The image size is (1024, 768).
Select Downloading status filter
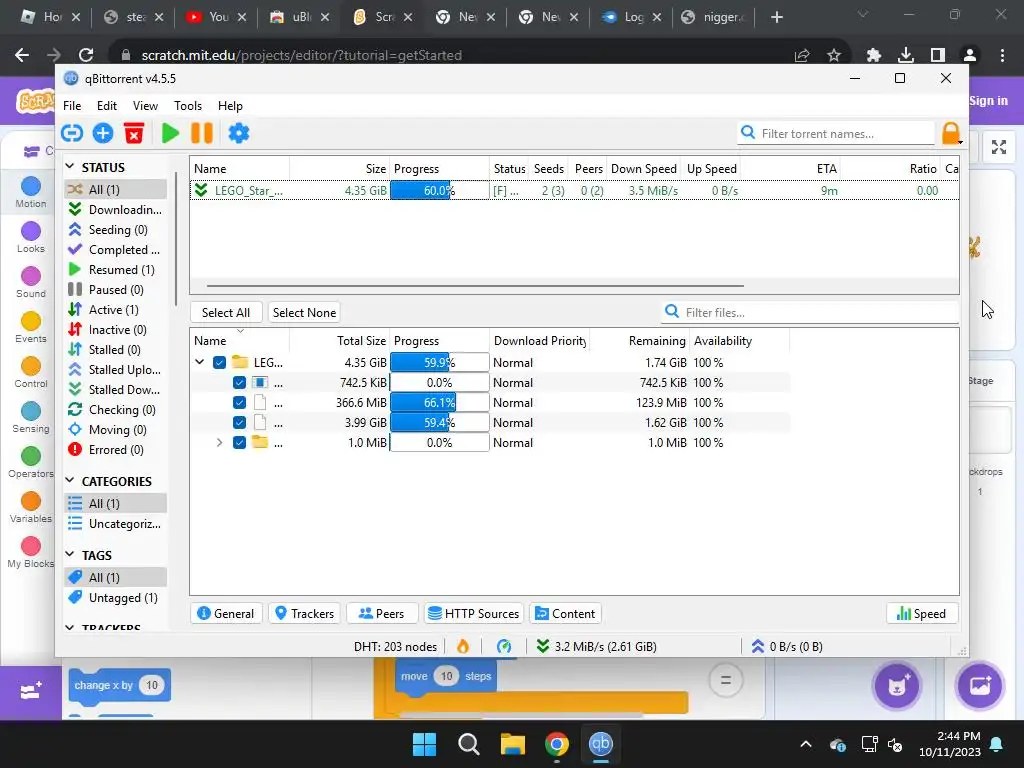(115, 210)
